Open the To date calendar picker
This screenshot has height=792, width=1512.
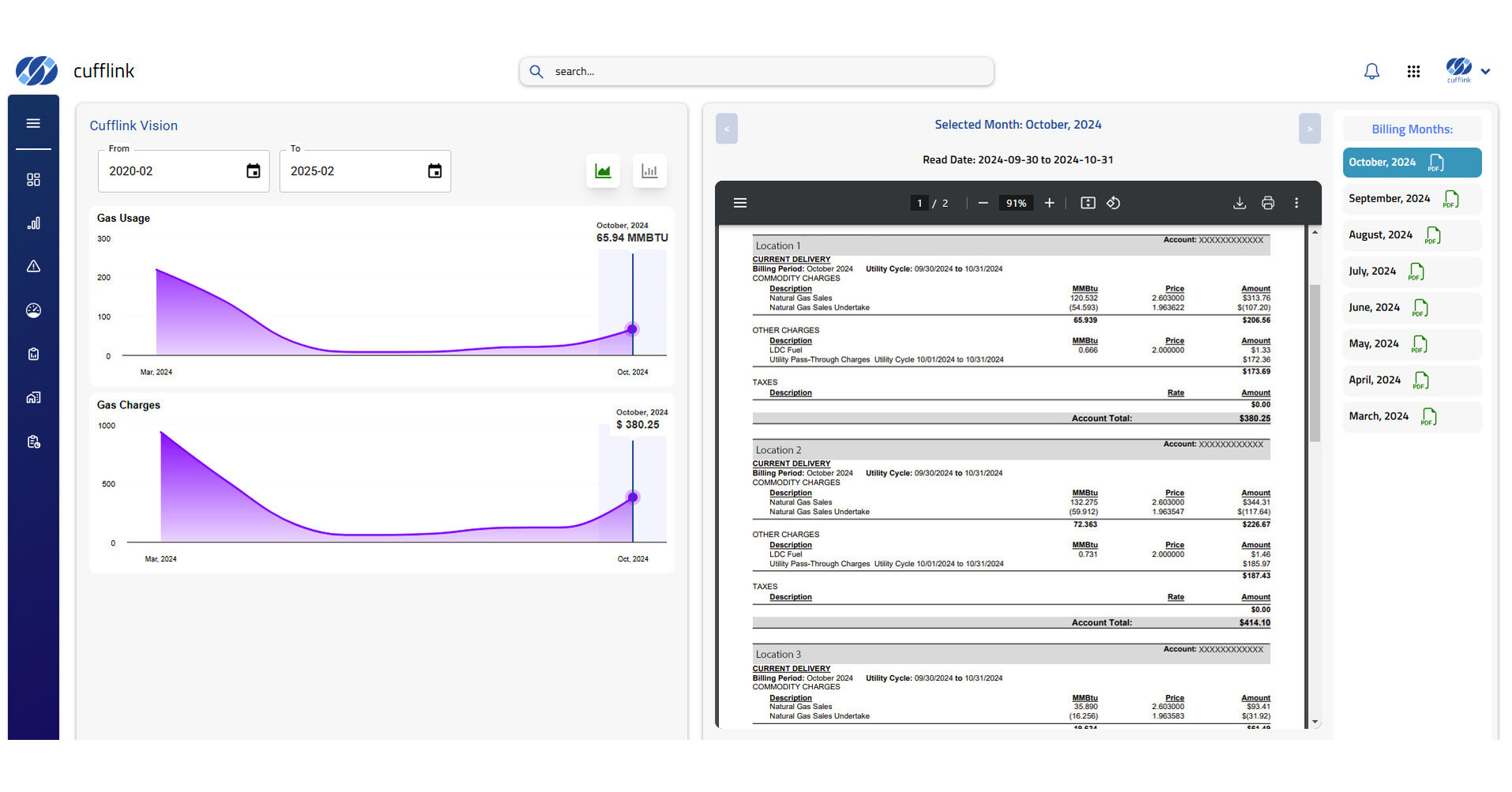pyautogui.click(x=434, y=171)
